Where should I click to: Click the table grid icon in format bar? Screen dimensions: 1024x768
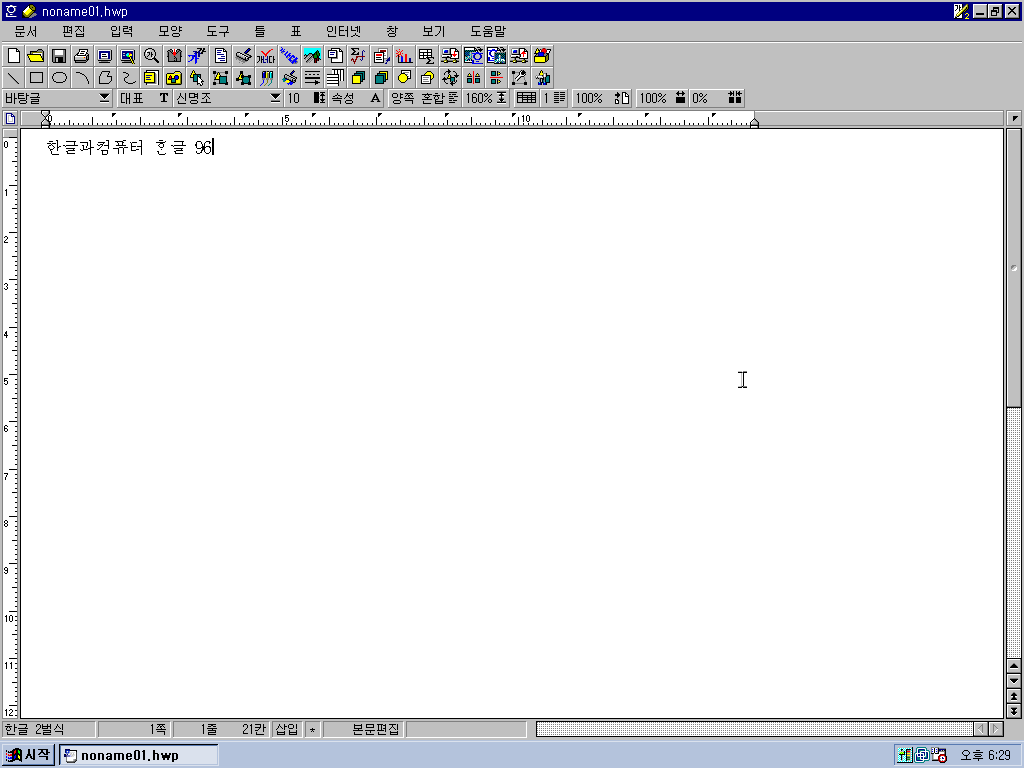coord(526,98)
